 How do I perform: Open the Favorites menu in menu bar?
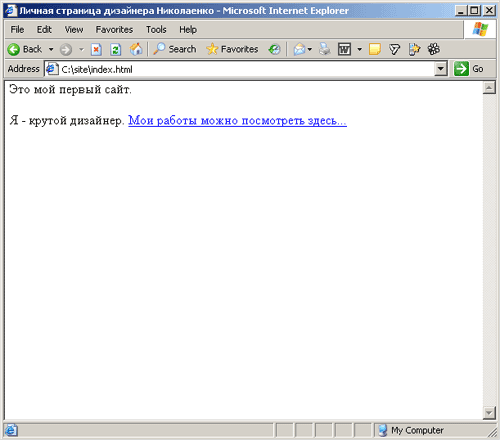click(x=114, y=30)
